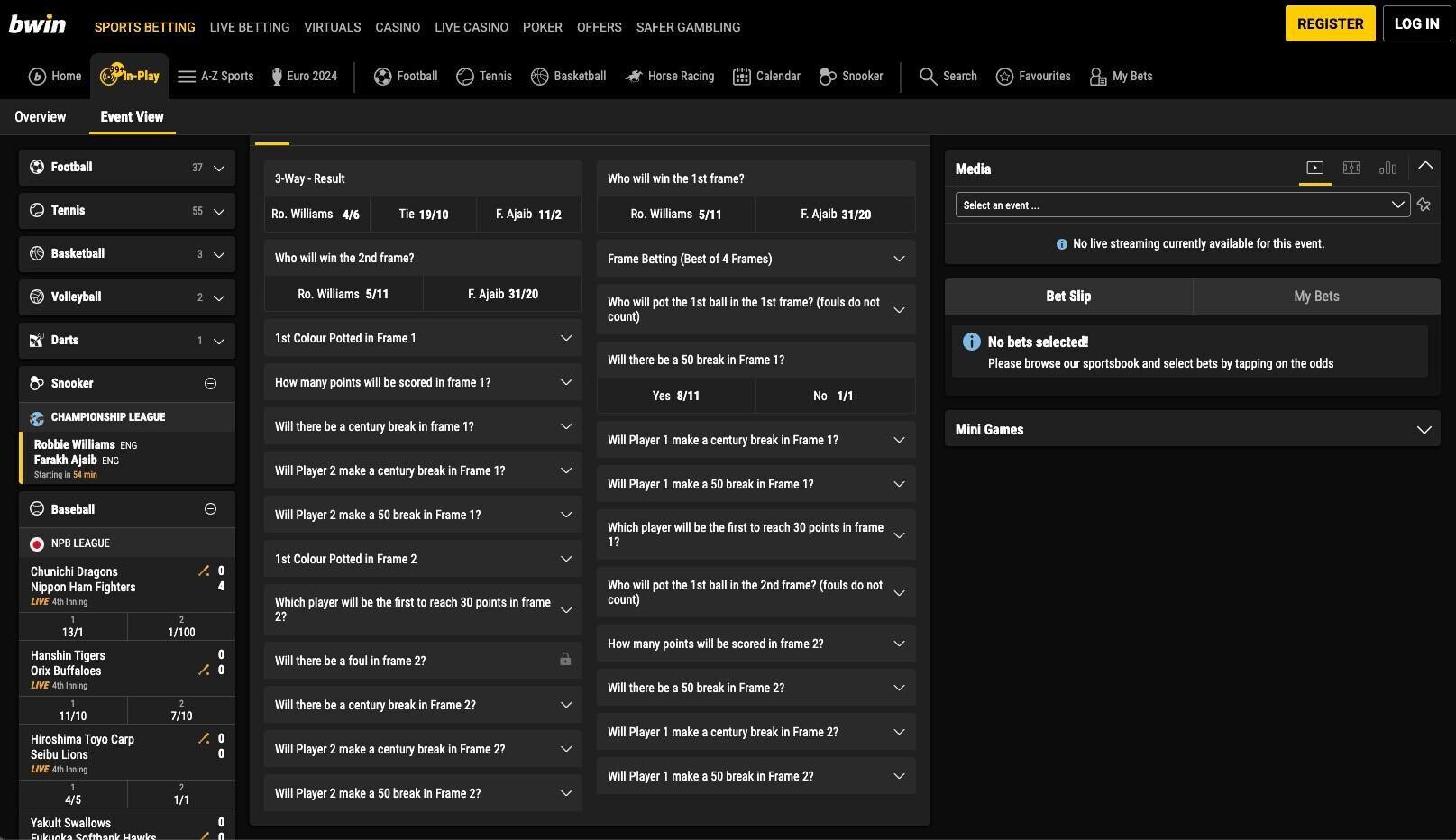Click the Volleyball sidebar icon
Viewport: 1456px width, 840px height.
37,297
